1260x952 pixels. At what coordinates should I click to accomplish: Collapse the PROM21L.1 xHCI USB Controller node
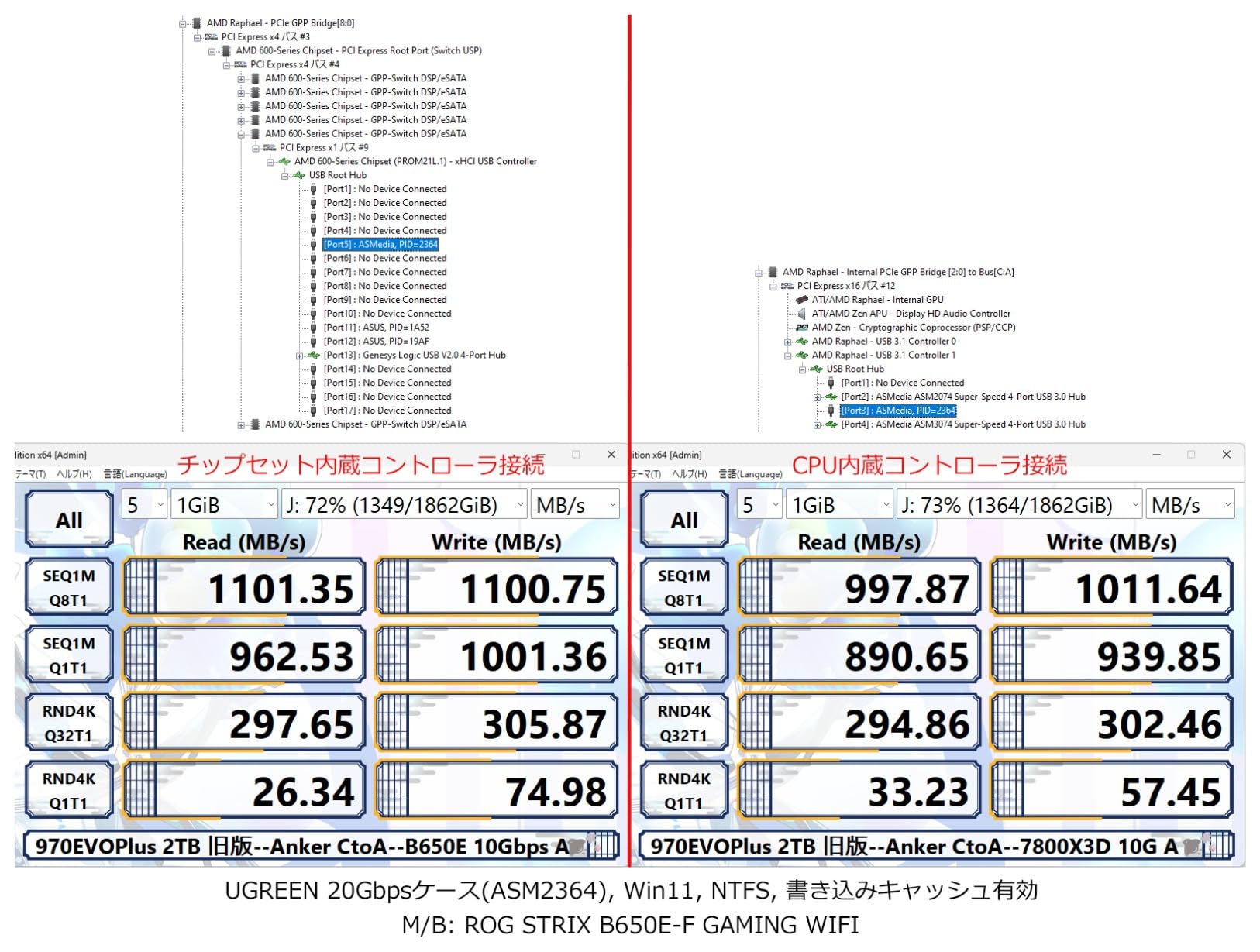tap(270, 162)
